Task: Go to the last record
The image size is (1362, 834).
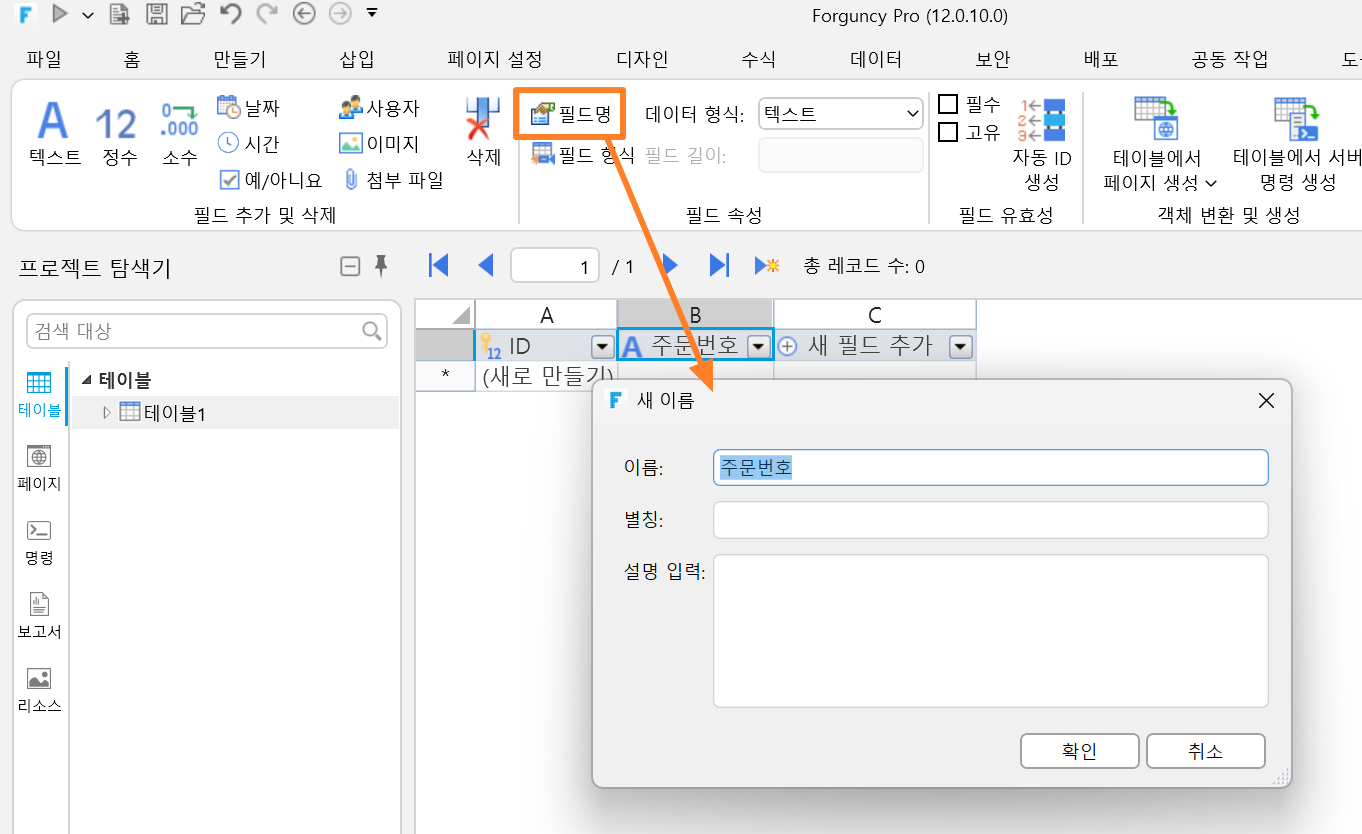Action: (718, 265)
